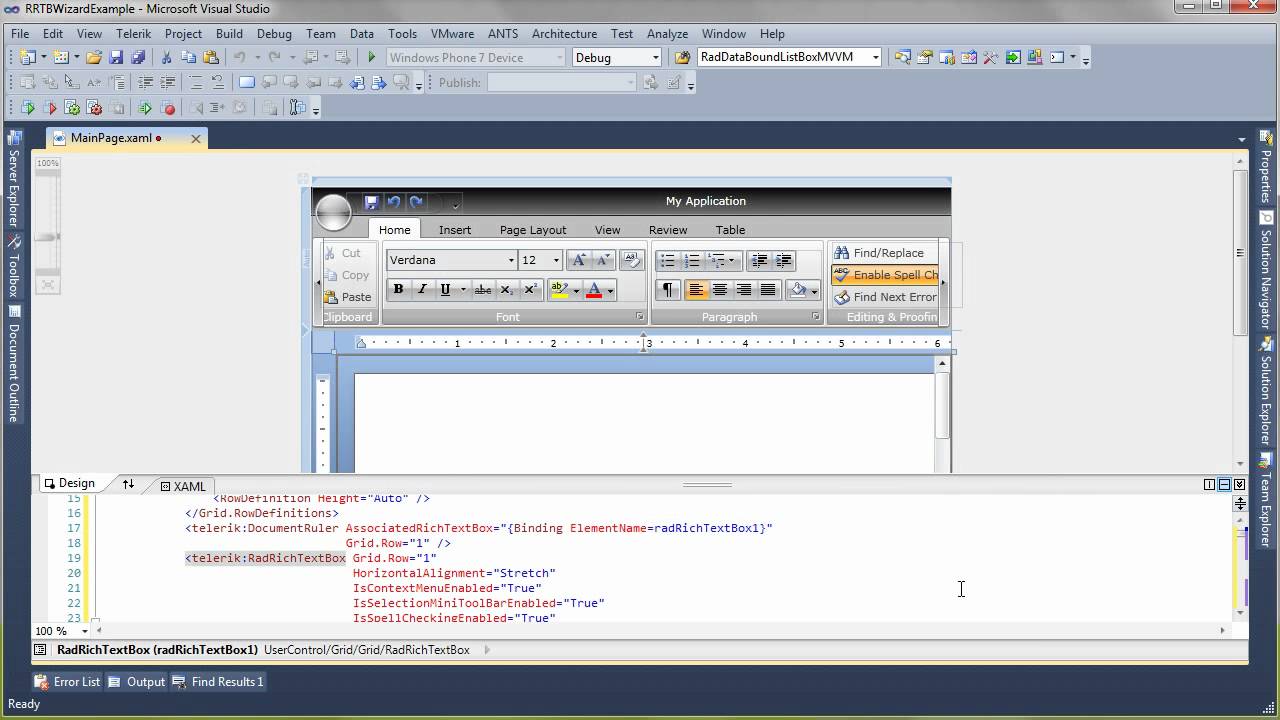Open the font size 12 dropdown
This screenshot has width=1280, height=720.
click(x=556, y=260)
